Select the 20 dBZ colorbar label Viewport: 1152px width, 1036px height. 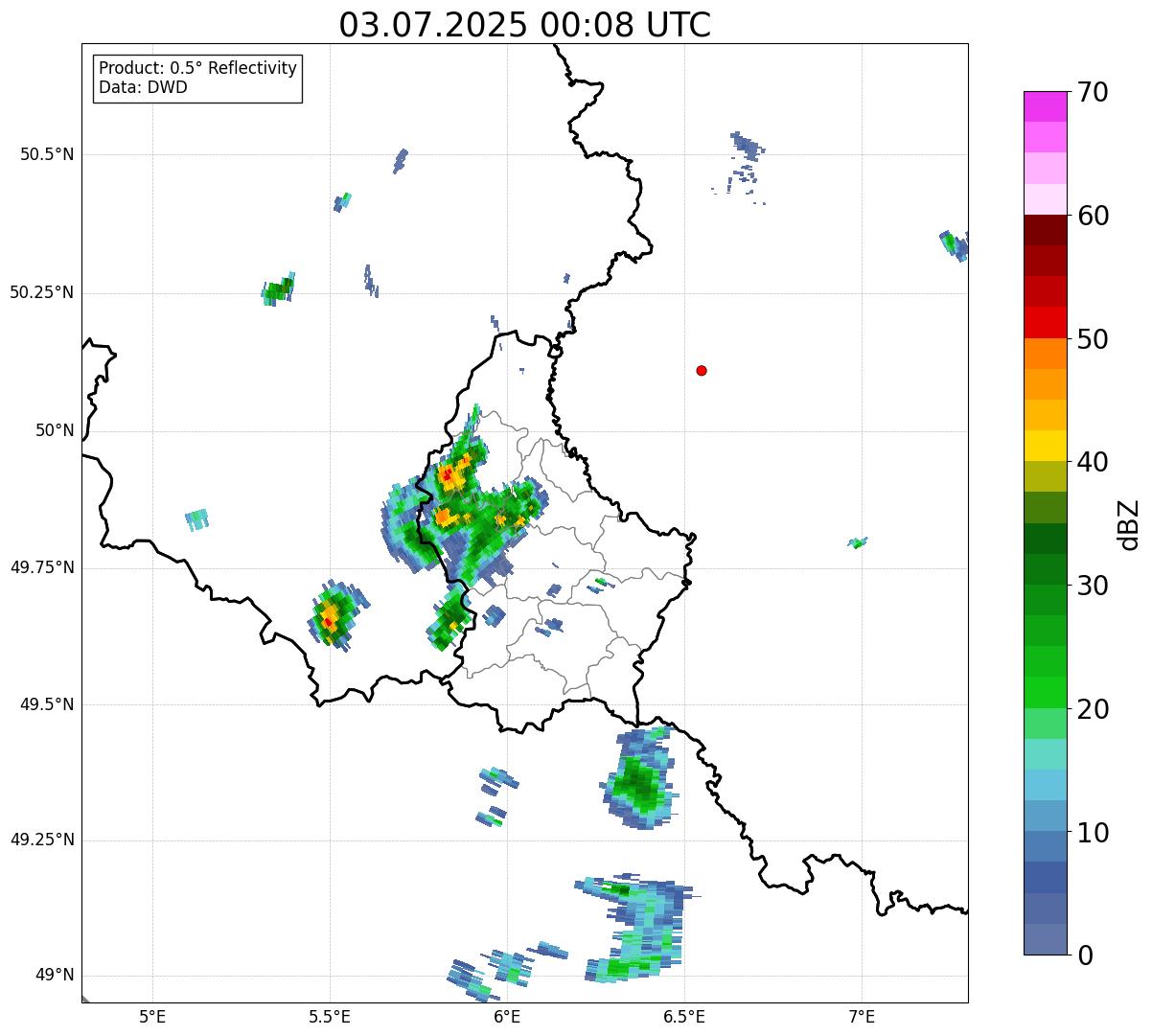(x=1092, y=709)
